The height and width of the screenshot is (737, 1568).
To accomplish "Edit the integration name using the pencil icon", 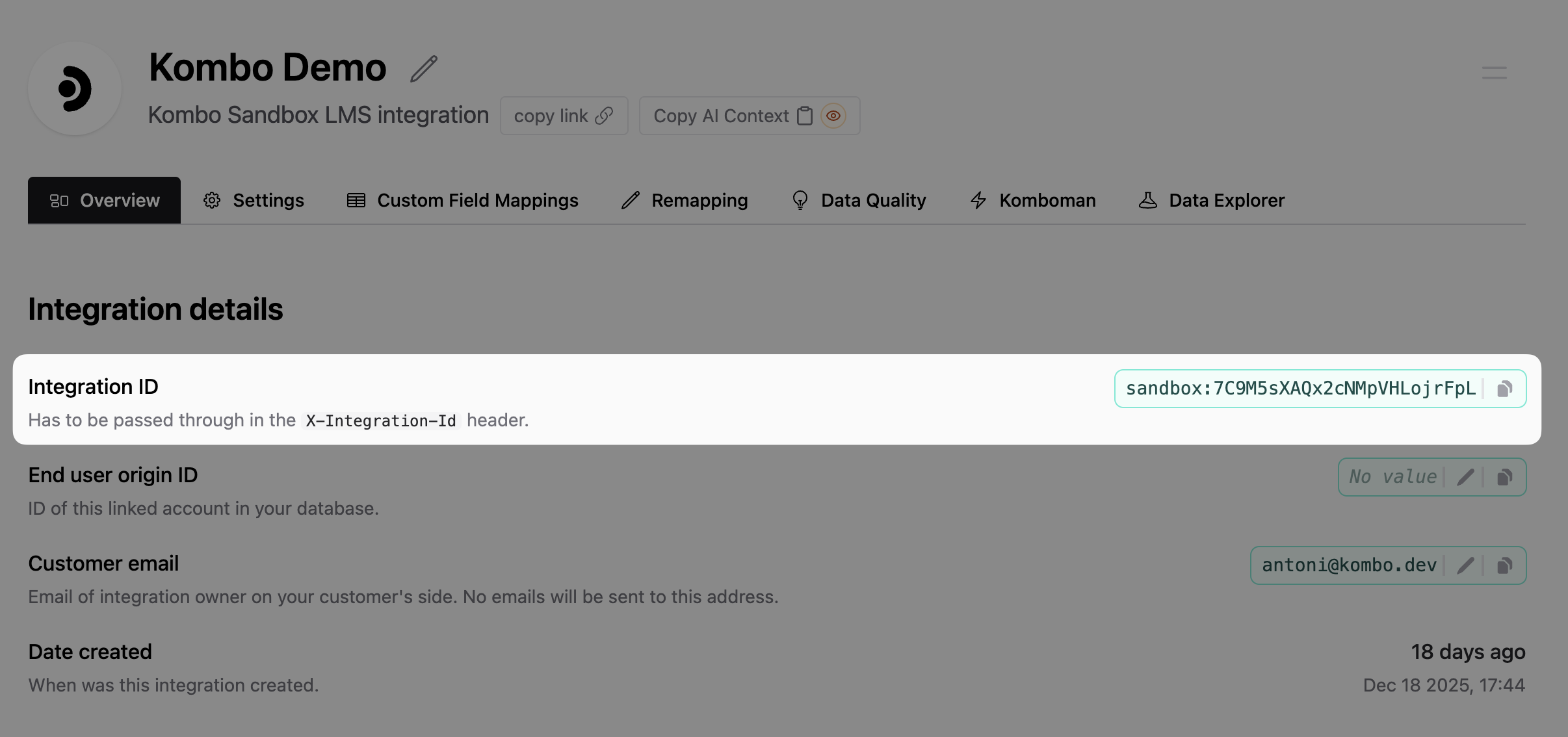I will (x=423, y=68).
